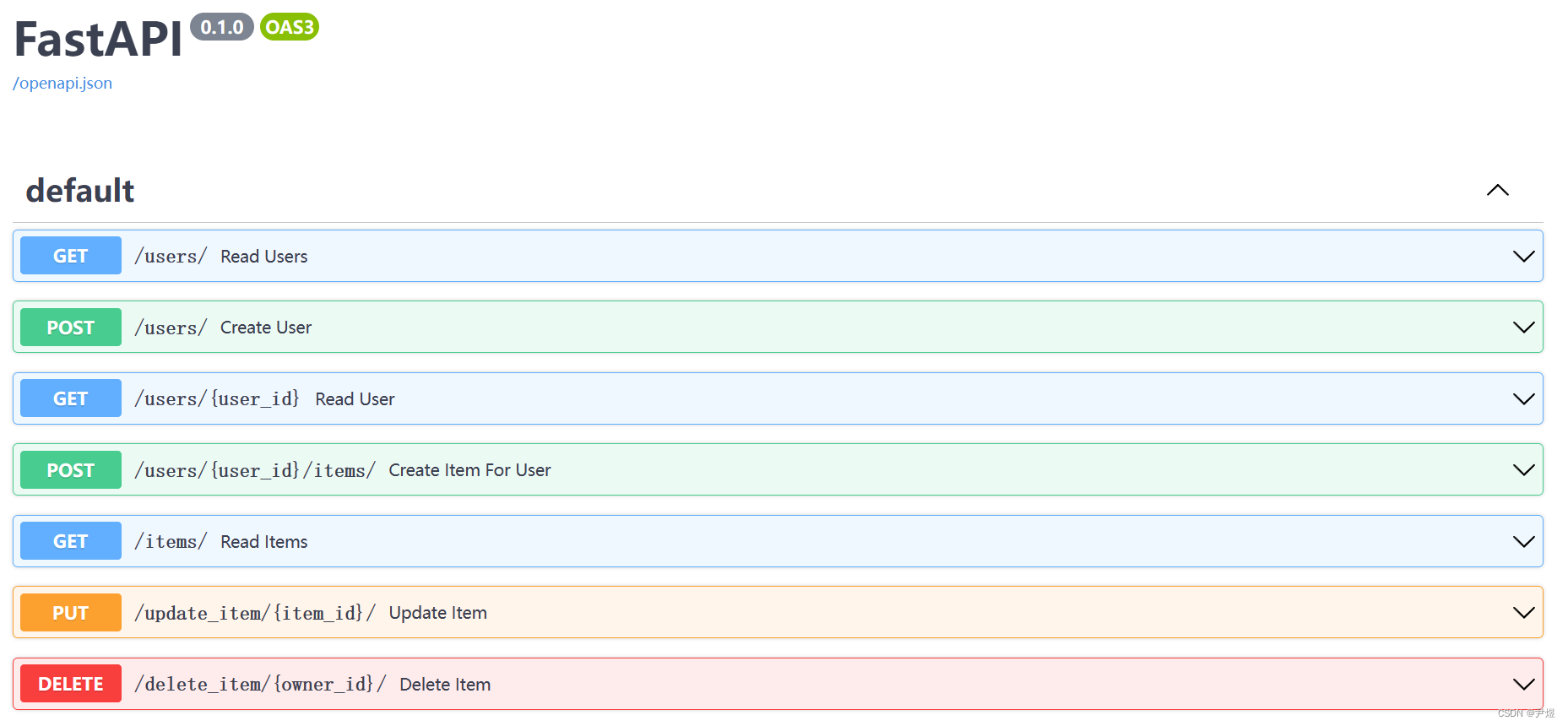The width and height of the screenshot is (1568, 726).
Task: Click the OAS3 badge
Action: click(290, 27)
